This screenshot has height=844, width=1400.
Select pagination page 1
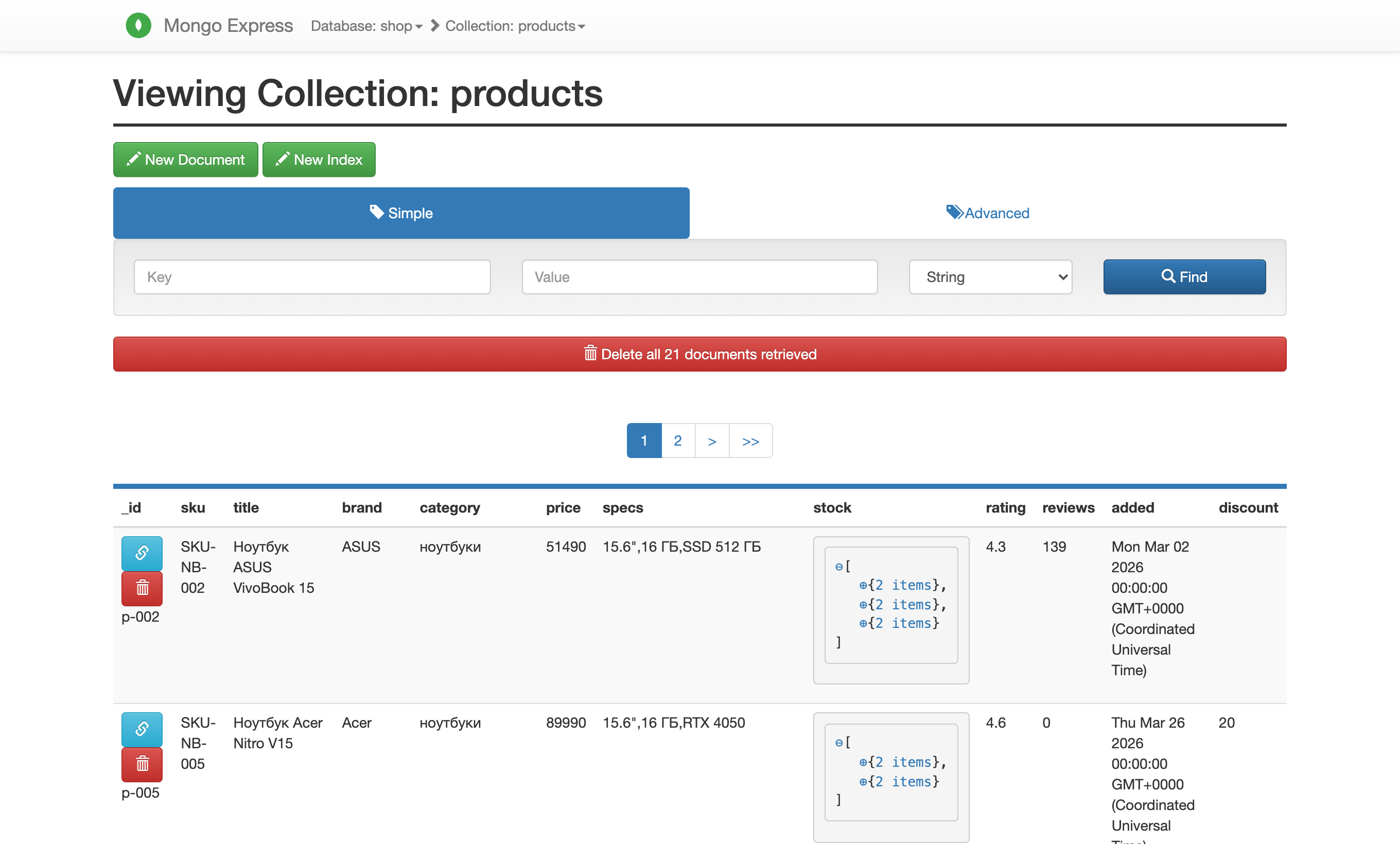644,441
